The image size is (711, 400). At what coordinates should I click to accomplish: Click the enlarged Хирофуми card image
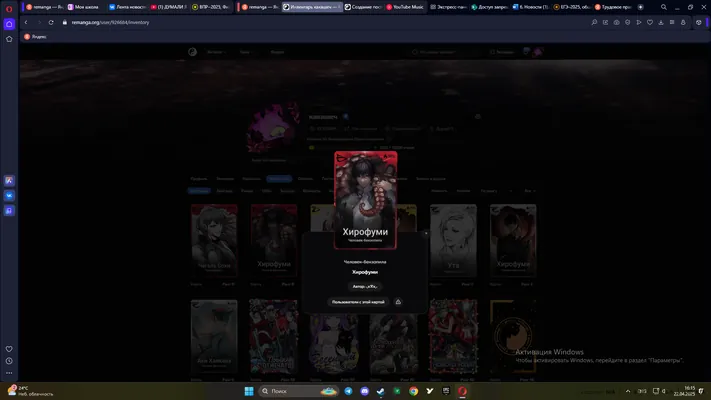coord(365,200)
